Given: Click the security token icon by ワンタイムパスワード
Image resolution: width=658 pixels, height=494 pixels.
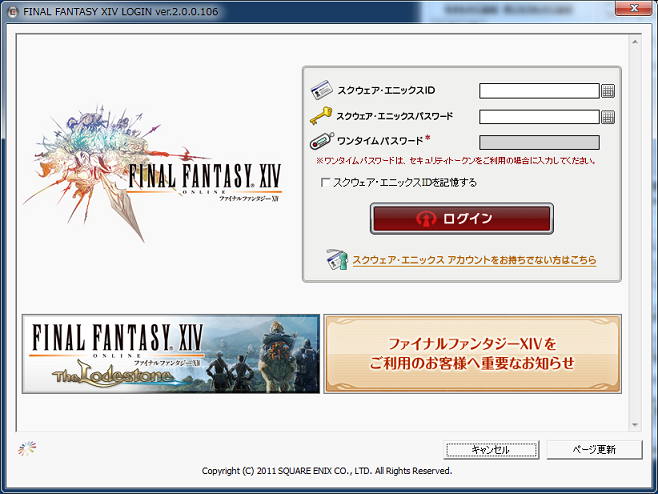Looking at the screenshot, I should 321,141.
